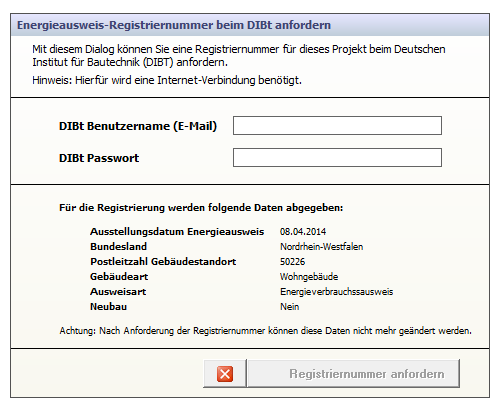Screen dimensions: 501x406
Task: Click the red X cancel icon
Action: pos(225,374)
